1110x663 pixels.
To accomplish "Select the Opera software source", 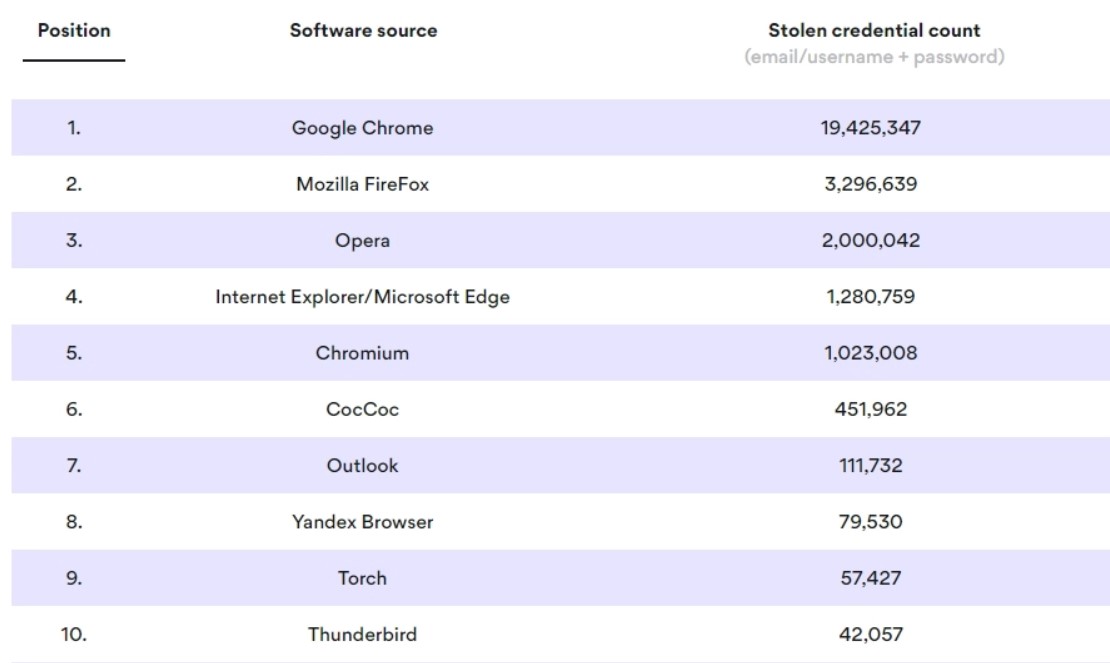I will (x=362, y=241).
